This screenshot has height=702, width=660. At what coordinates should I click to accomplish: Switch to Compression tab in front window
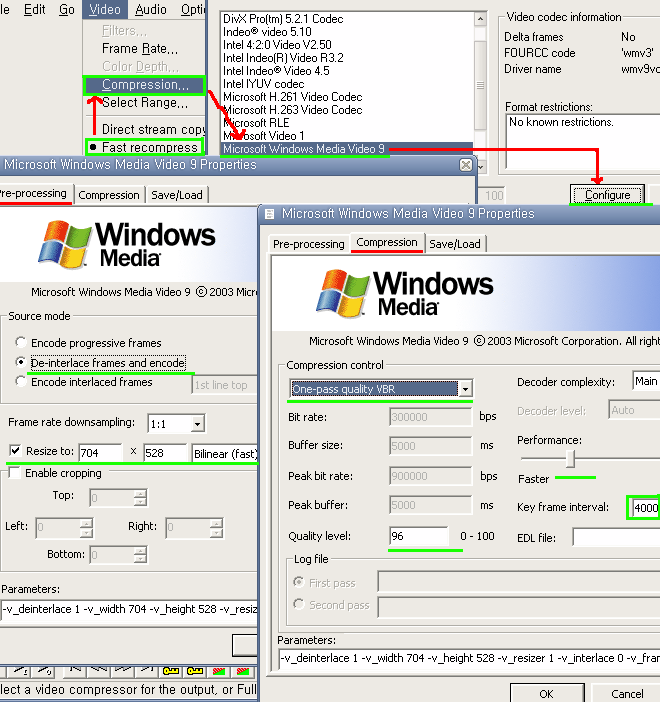387,242
